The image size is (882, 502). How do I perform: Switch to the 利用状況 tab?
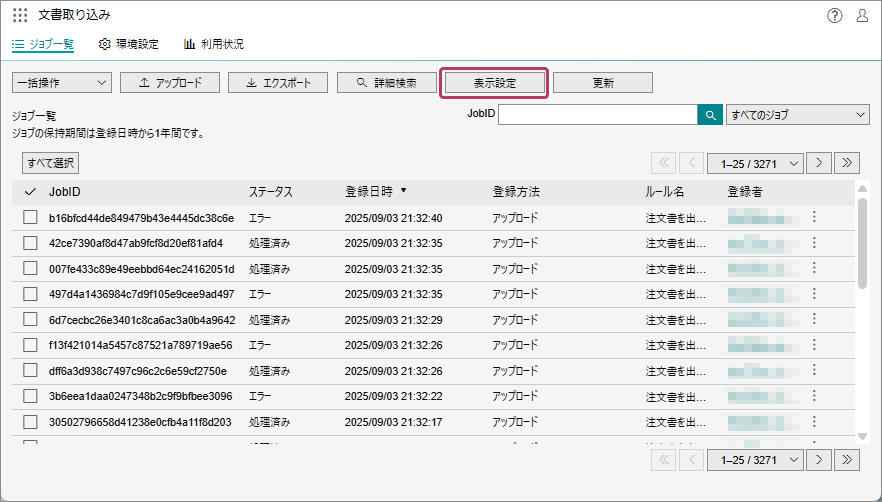(x=214, y=44)
